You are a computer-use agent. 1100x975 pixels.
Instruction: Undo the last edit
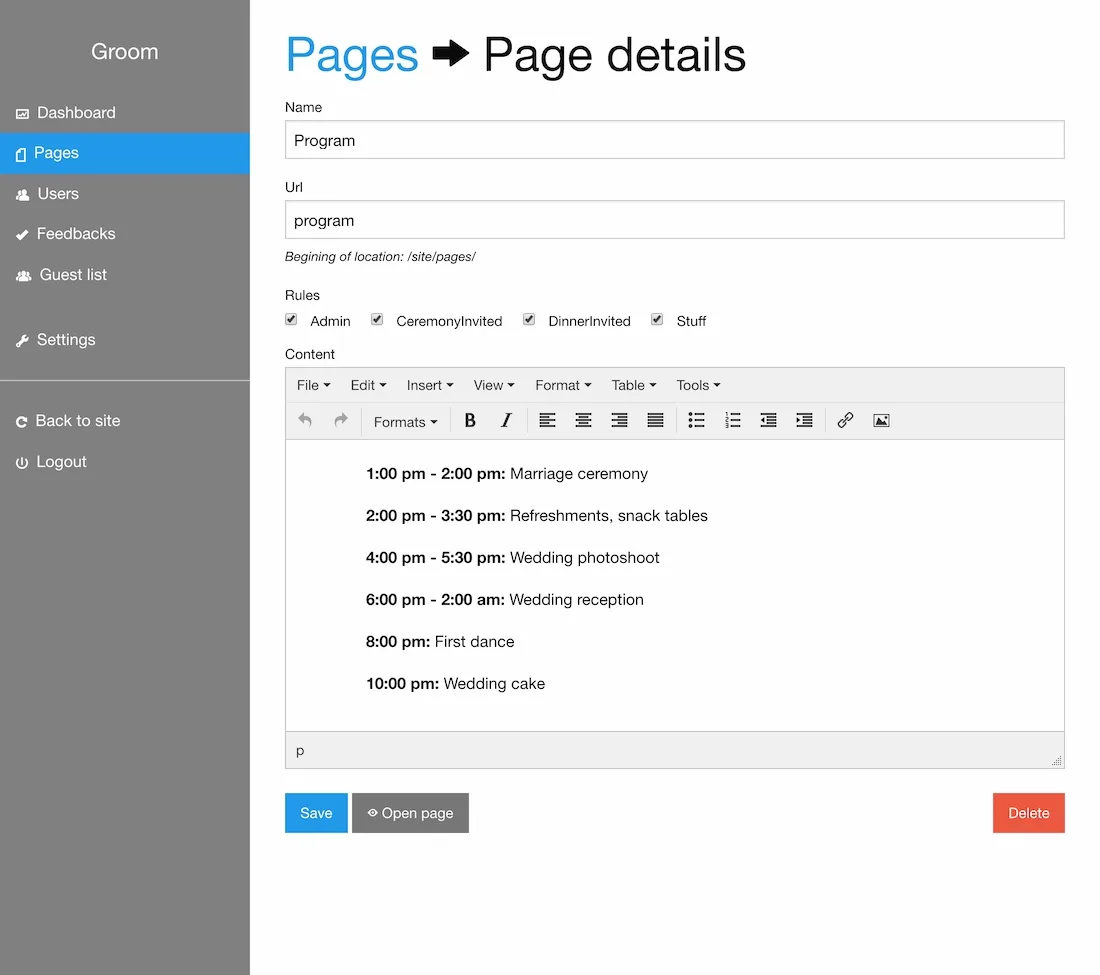(305, 421)
